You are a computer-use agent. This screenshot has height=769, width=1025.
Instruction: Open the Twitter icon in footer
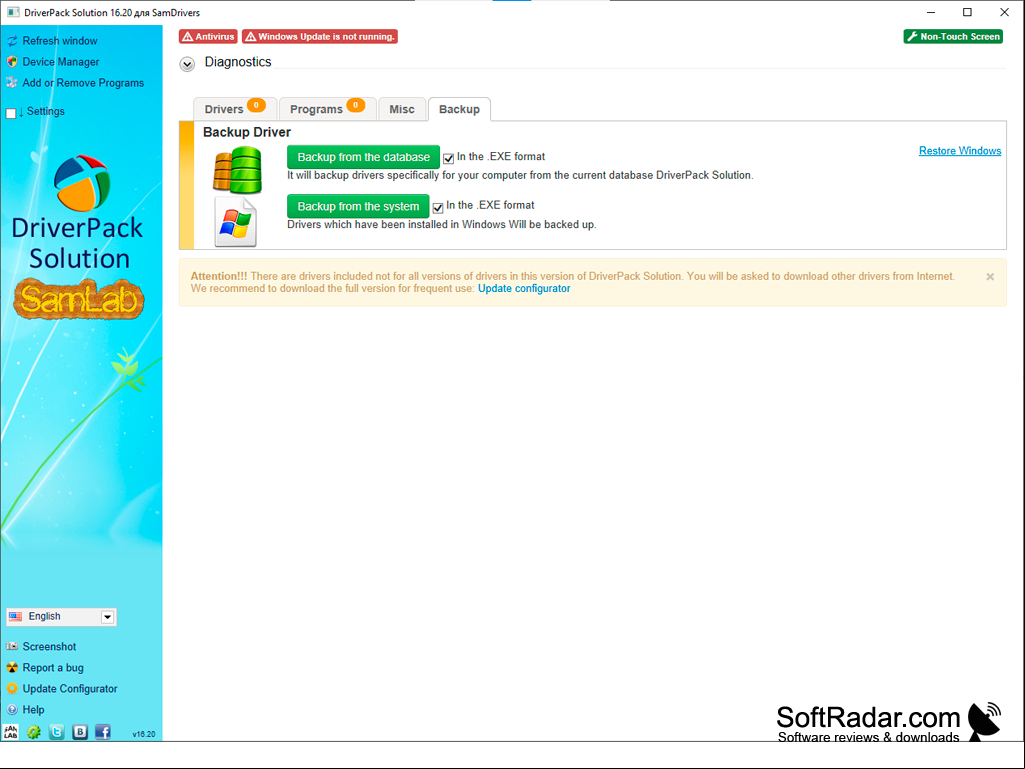point(57,732)
